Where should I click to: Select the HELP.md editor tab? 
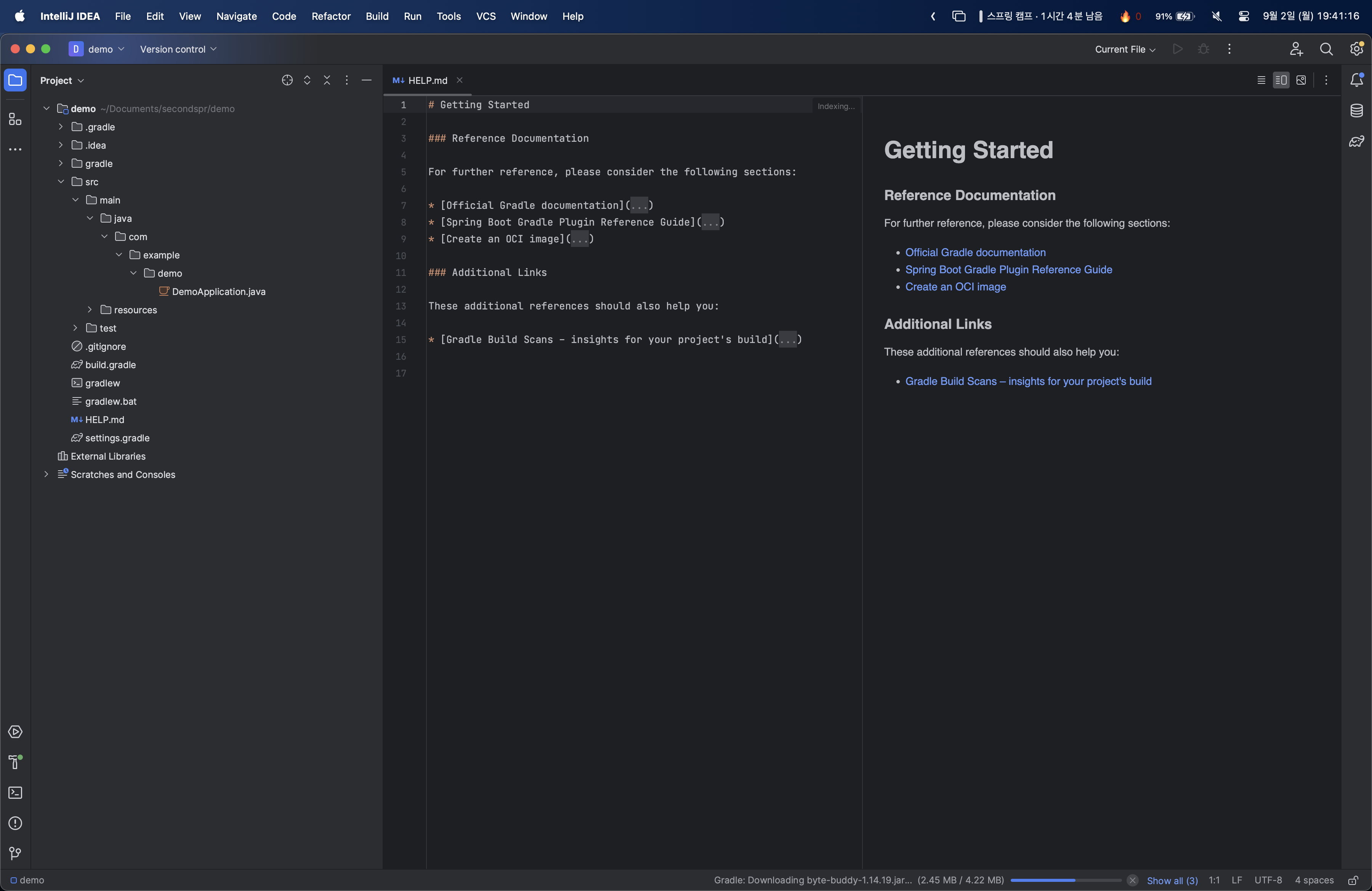pos(427,80)
